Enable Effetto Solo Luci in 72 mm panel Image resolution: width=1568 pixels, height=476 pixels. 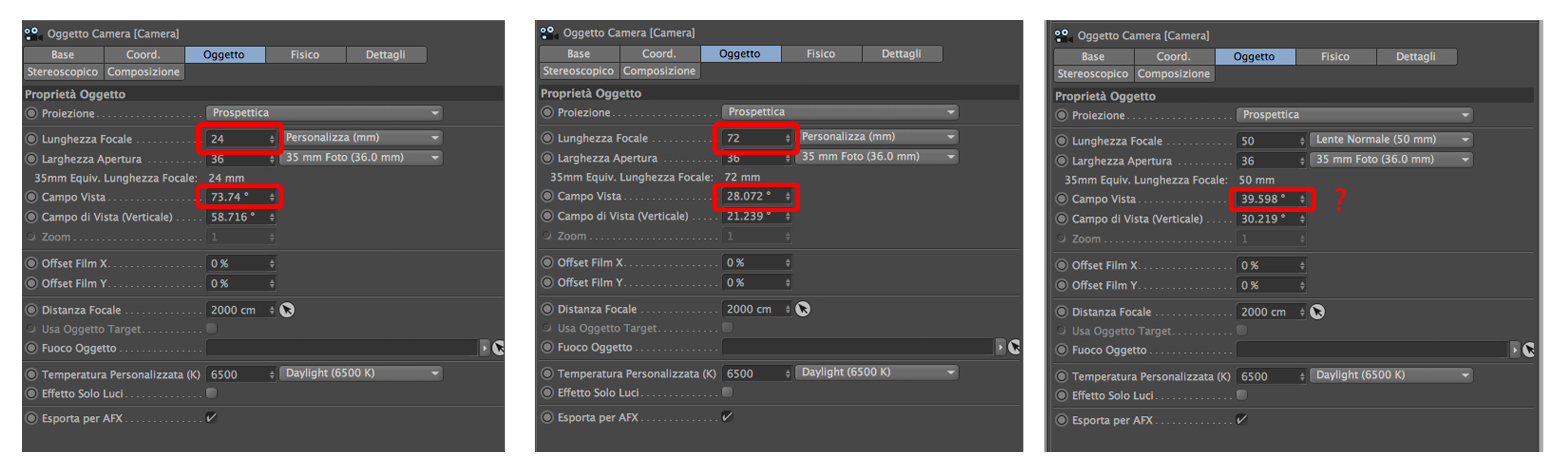727,392
